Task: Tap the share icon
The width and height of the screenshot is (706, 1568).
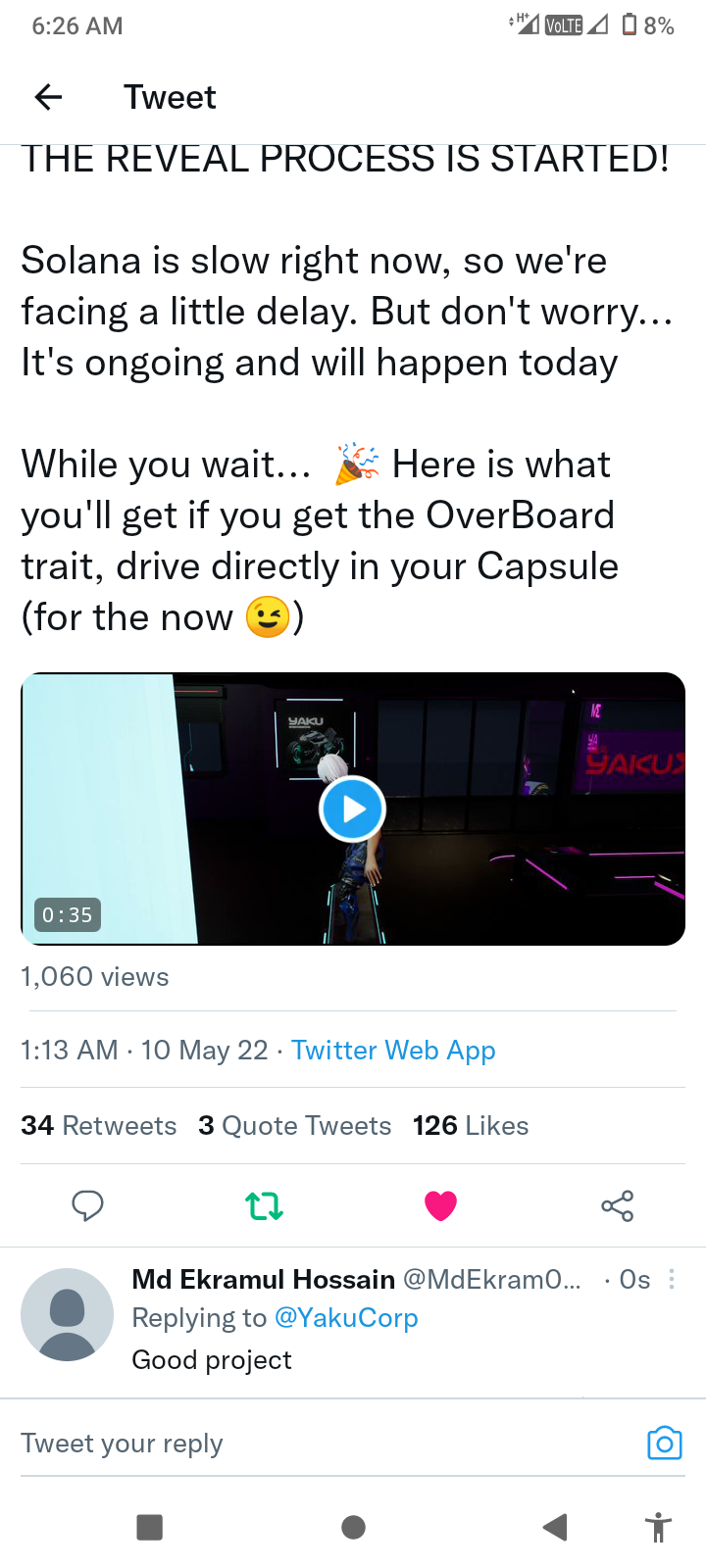Action: pos(617,1205)
